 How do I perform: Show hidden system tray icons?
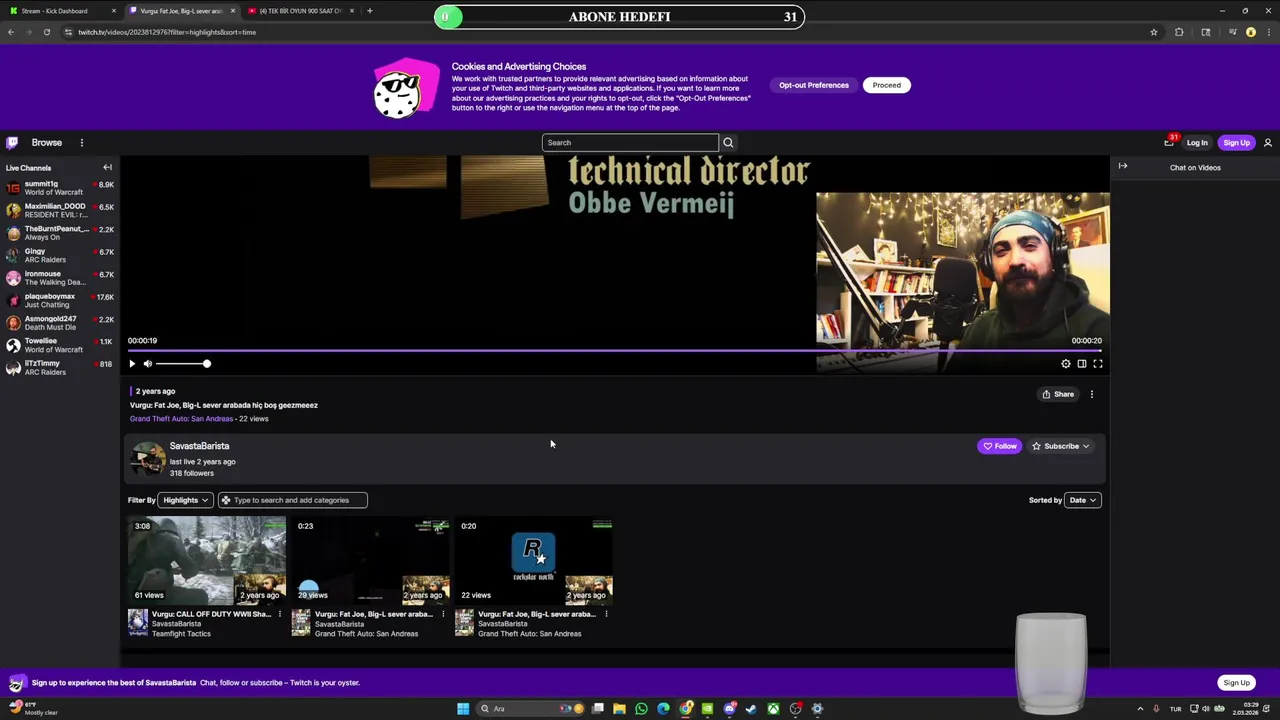pos(1140,709)
